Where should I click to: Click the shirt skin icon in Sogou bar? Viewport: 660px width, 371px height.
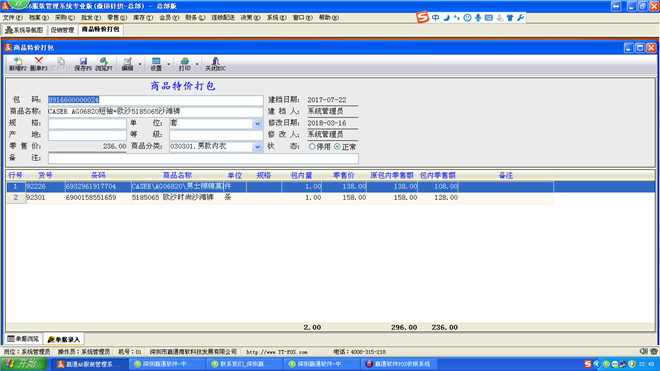click(510, 18)
